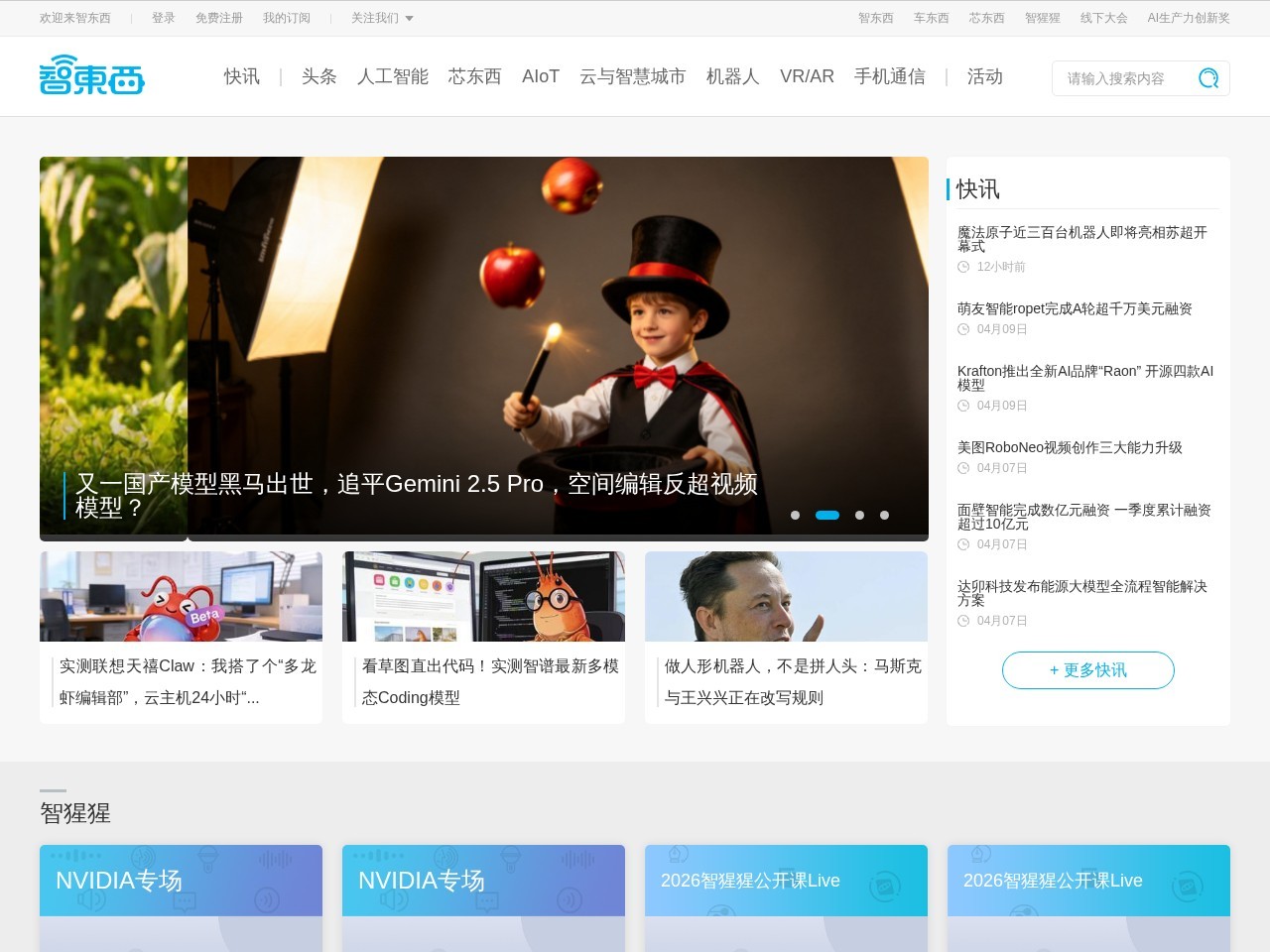Viewport: 1270px width, 952px height.
Task: Open the 车东西 sister site
Action: click(931, 18)
